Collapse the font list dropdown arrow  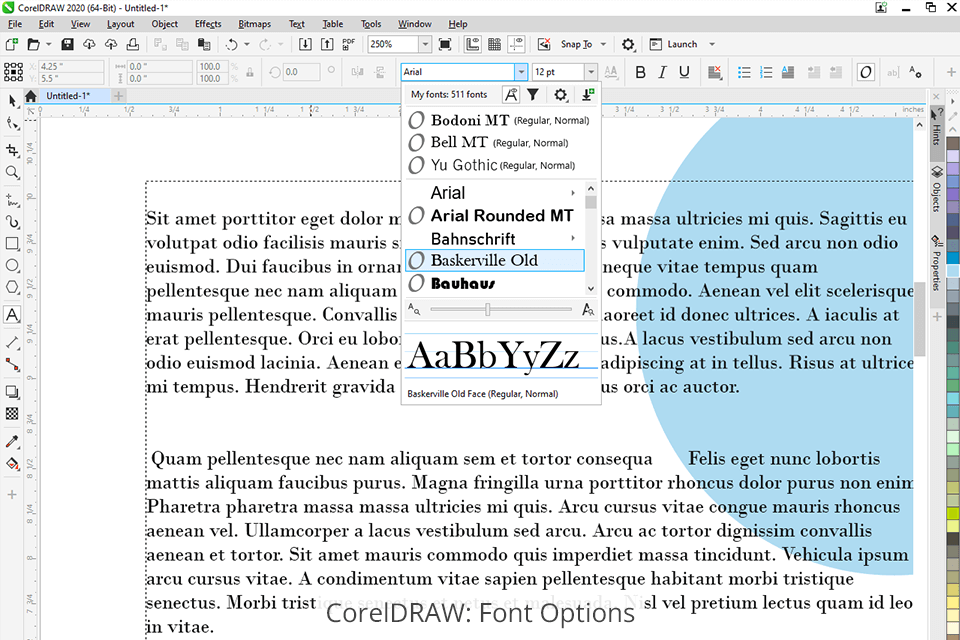(x=521, y=72)
